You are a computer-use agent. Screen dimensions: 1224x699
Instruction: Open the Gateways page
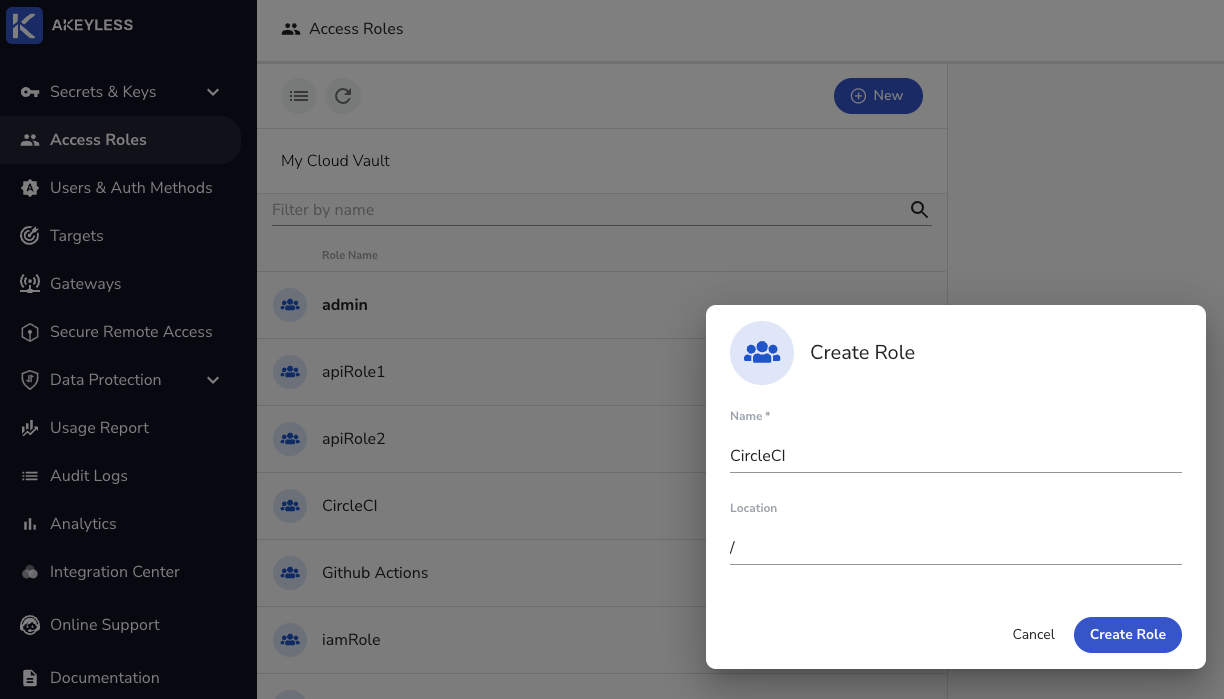(x=120, y=284)
